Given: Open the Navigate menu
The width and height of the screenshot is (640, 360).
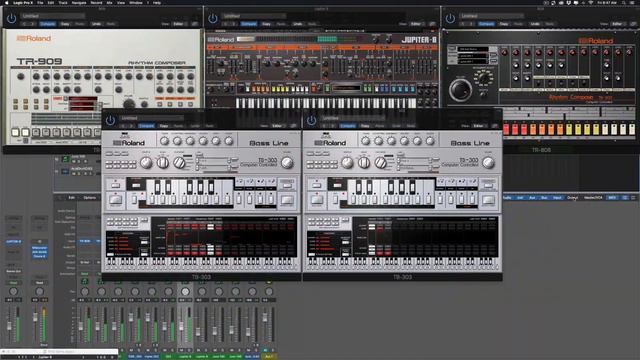Looking at the screenshot, I should point(79,2).
